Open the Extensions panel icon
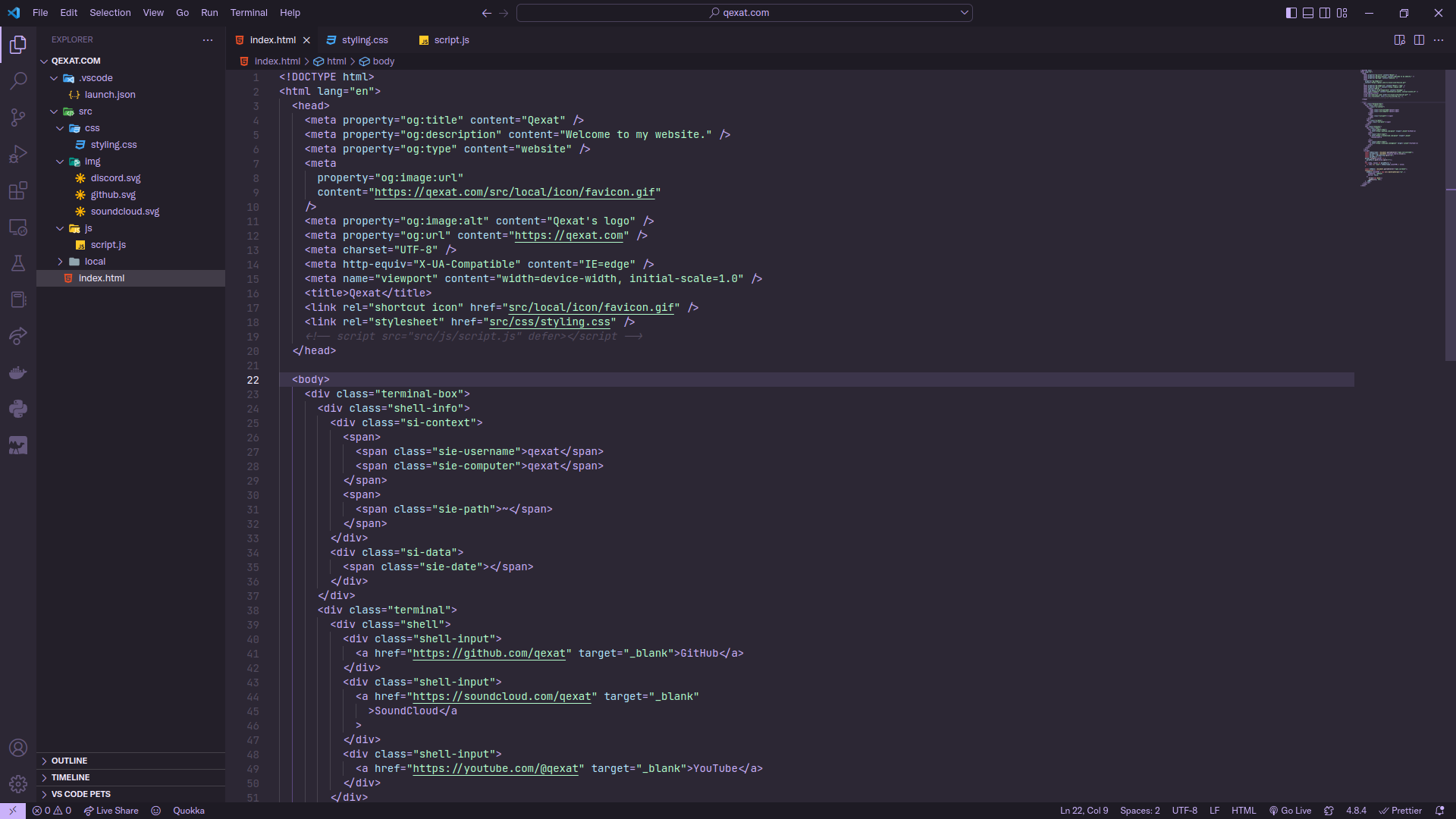Image resolution: width=1456 pixels, height=819 pixels. [x=18, y=192]
